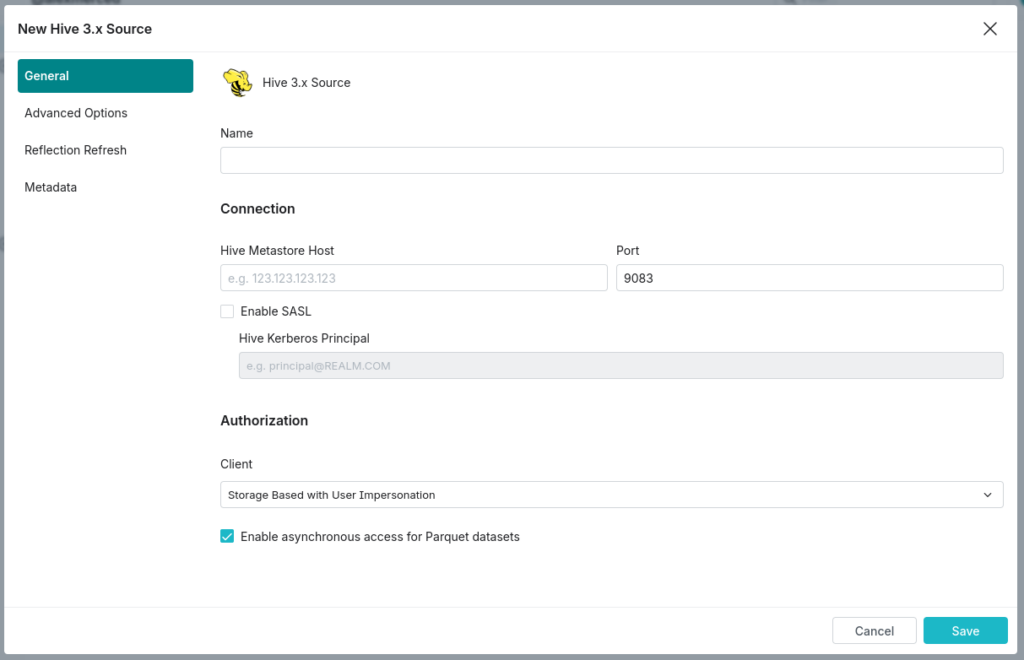Uncheck asynchronous access for Parquet datasets
Screen dimensions: 1024x660
(227, 537)
